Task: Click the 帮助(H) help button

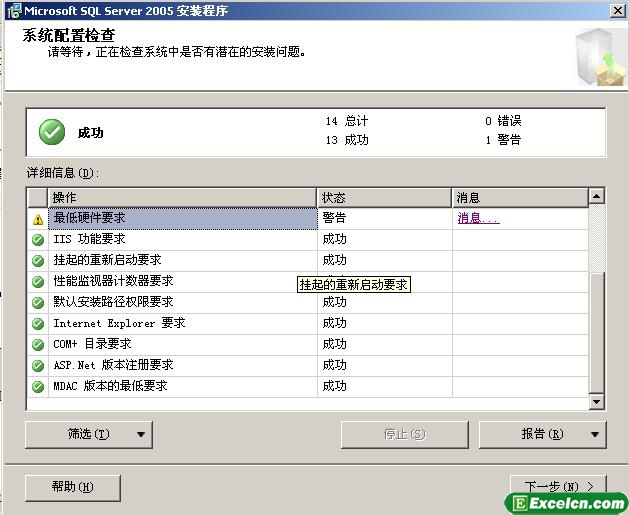Action: tap(73, 488)
